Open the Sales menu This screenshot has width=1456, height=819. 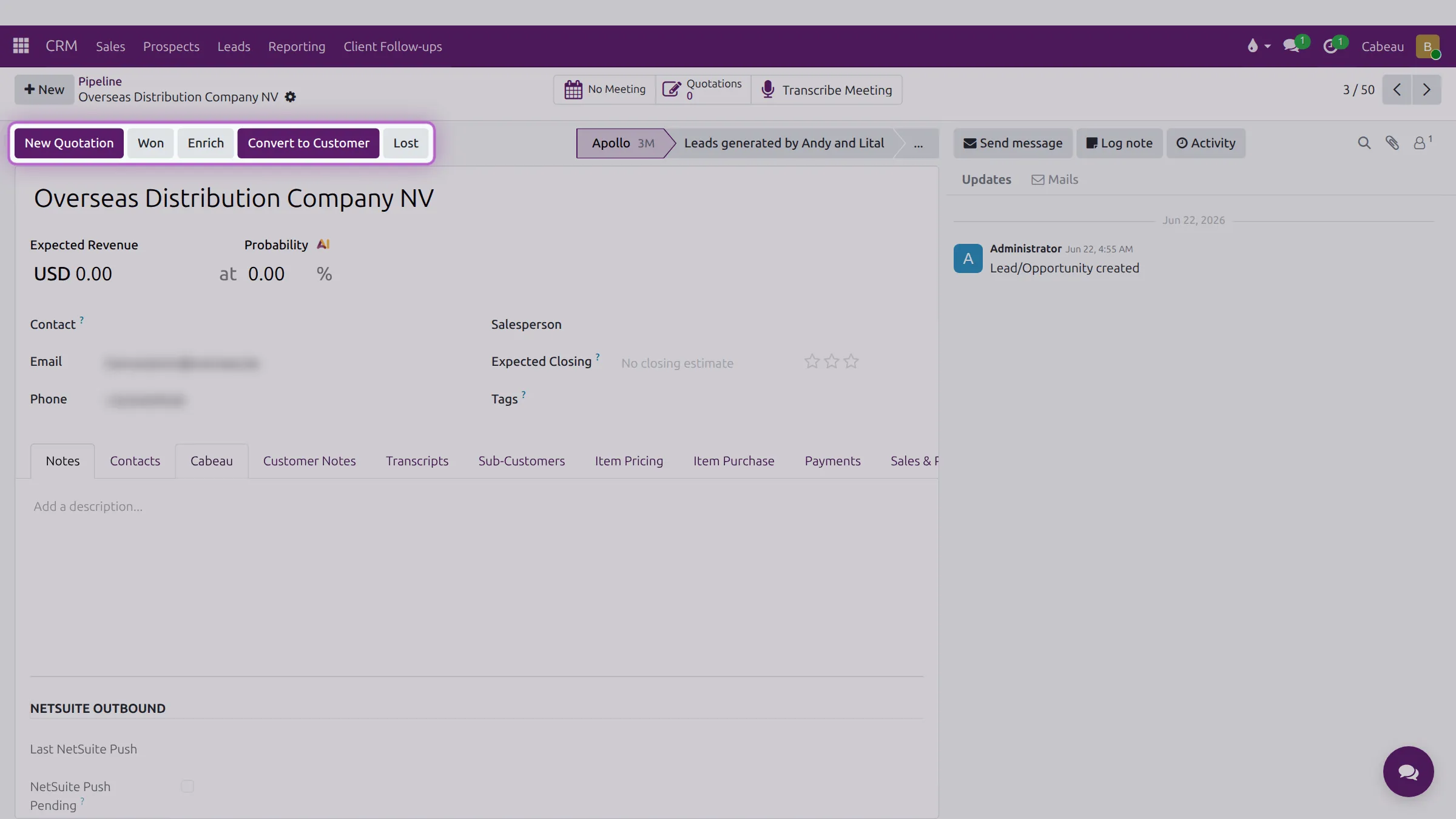click(x=110, y=47)
